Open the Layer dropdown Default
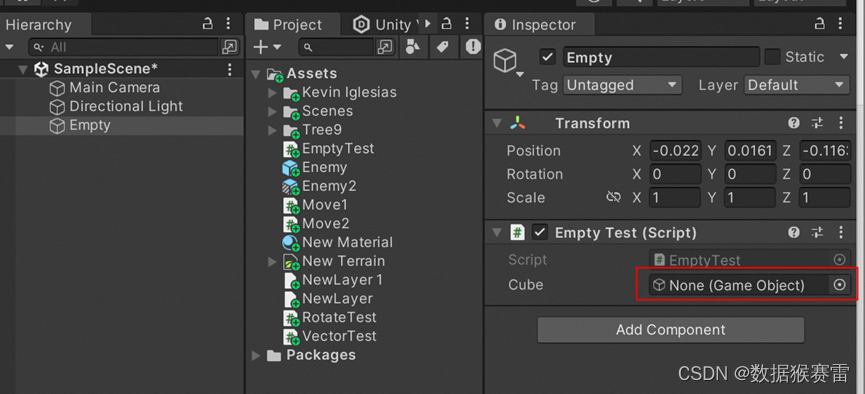Viewport: 865px width, 394px height. [797, 86]
